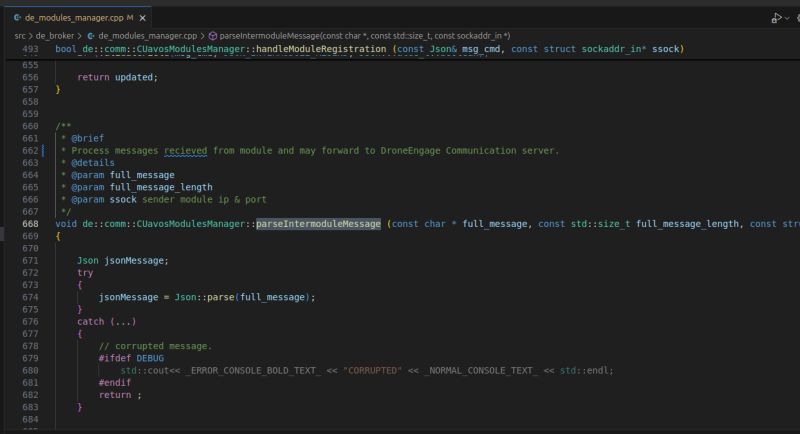The image size is (800, 434).
Task: Open the de_modules_manager.cpp breadcrumb file picker
Action: pyautogui.click(x=147, y=36)
